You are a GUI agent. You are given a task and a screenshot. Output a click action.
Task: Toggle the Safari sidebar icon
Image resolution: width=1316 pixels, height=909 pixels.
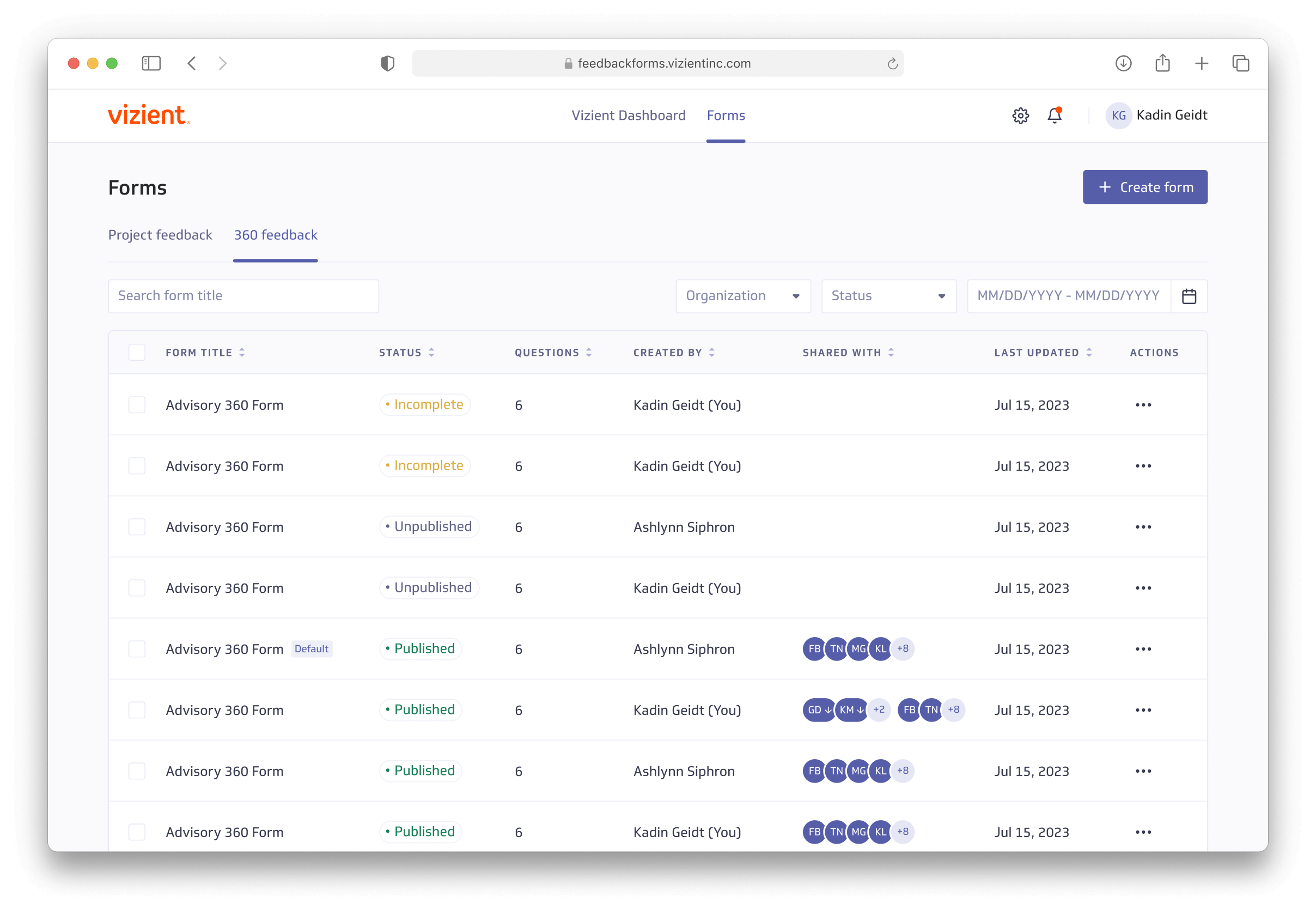151,63
